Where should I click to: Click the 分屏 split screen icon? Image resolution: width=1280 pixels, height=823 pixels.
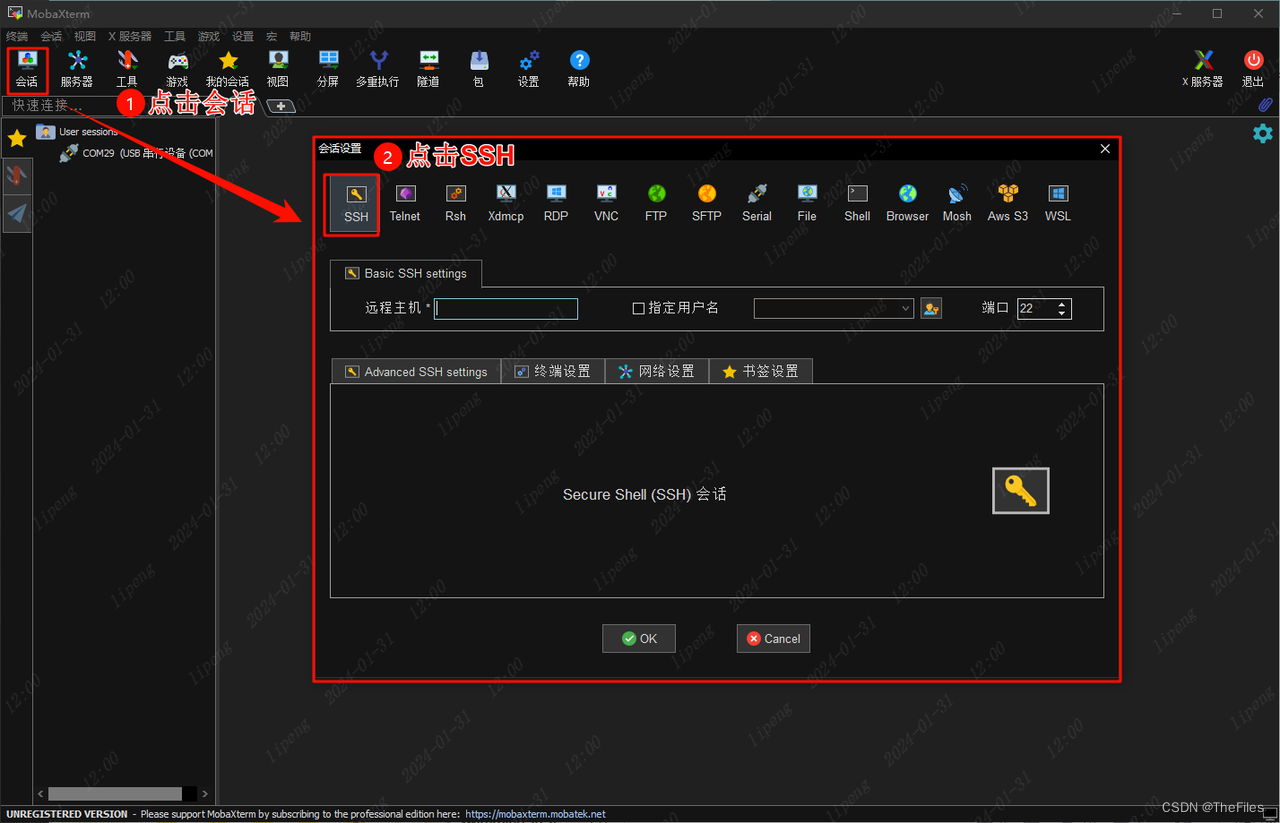[x=328, y=70]
